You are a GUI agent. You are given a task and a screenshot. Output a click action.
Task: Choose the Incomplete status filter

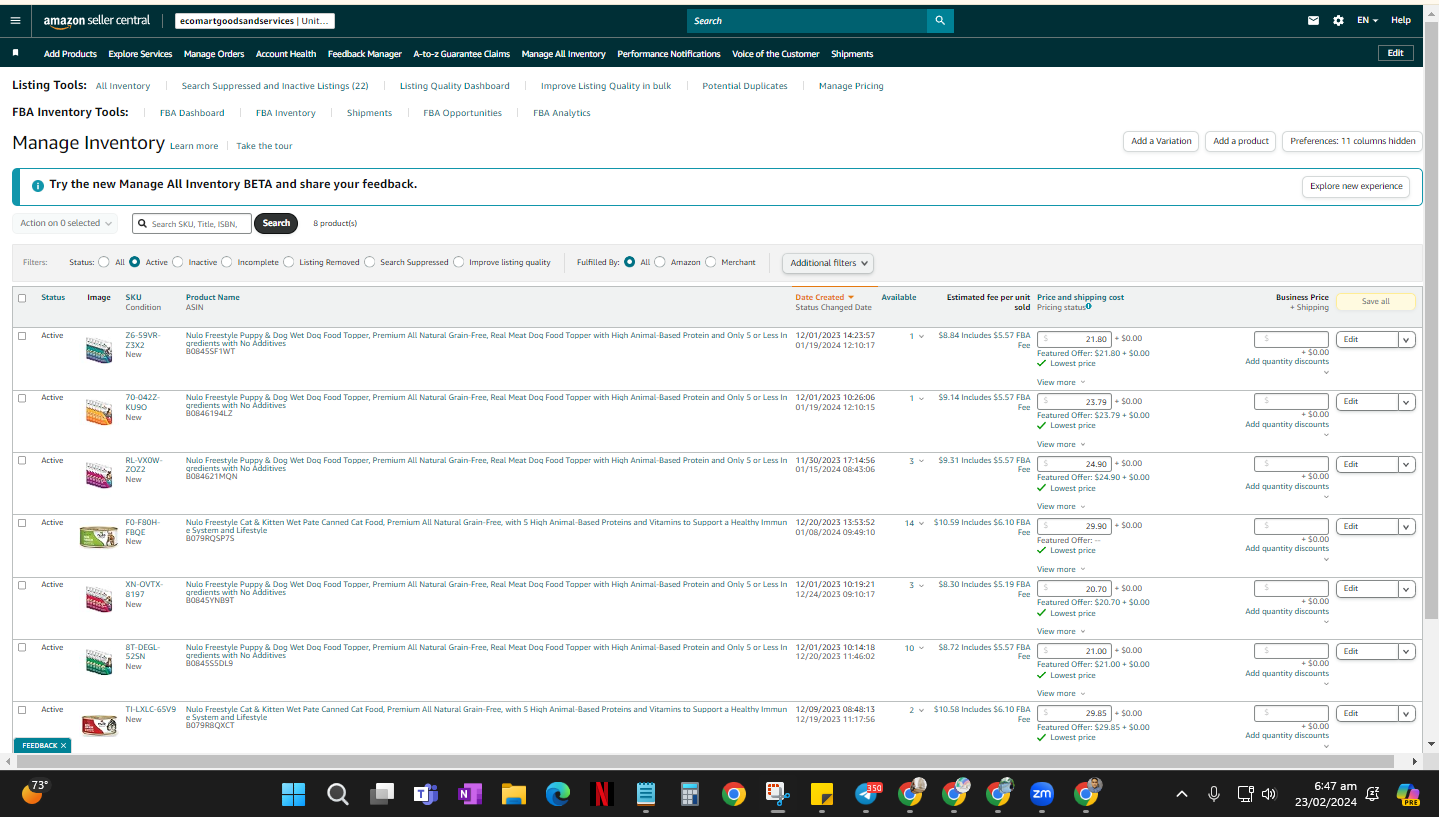click(x=227, y=262)
